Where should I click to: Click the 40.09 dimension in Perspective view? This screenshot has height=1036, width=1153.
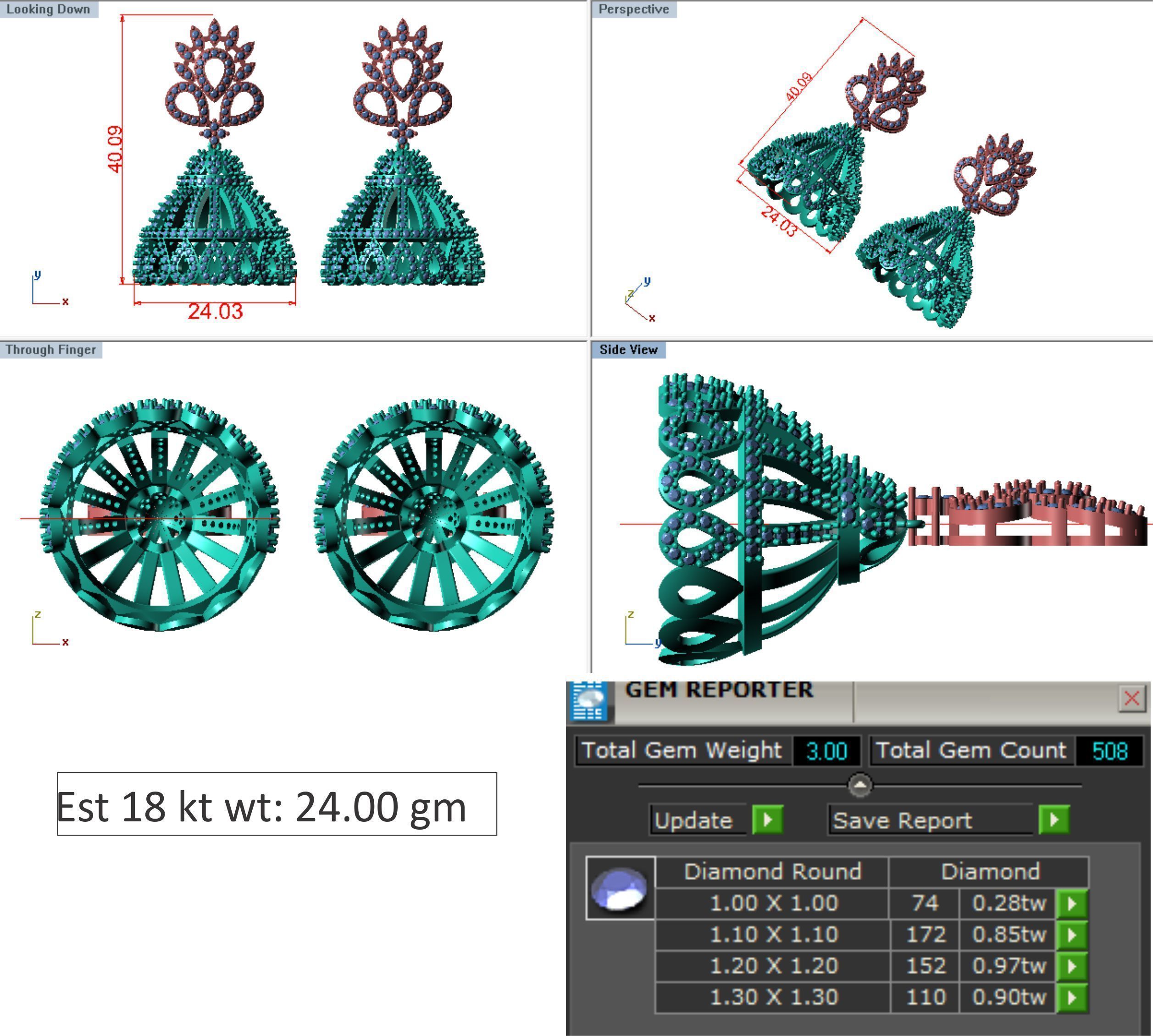(799, 87)
